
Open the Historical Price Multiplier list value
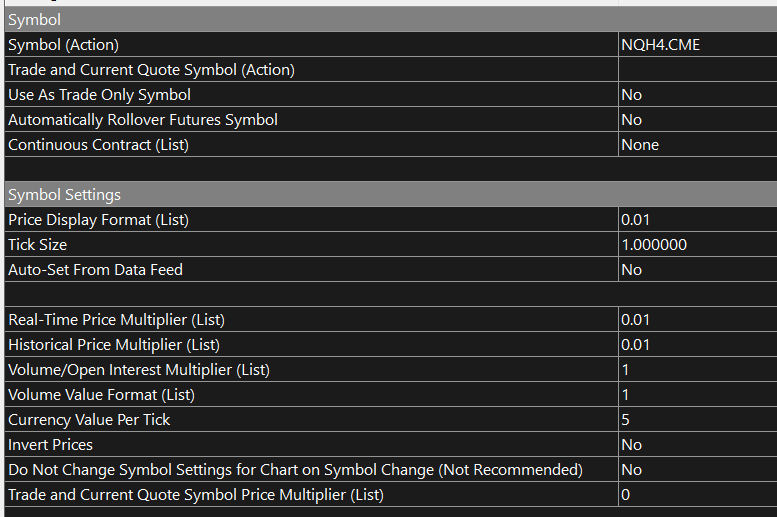[697, 345]
